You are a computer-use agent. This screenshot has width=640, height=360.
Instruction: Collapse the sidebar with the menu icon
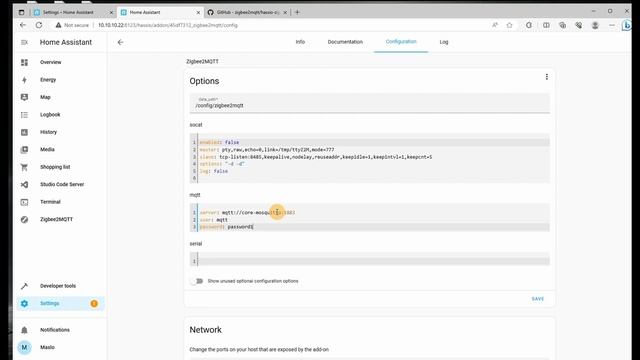pos(24,42)
